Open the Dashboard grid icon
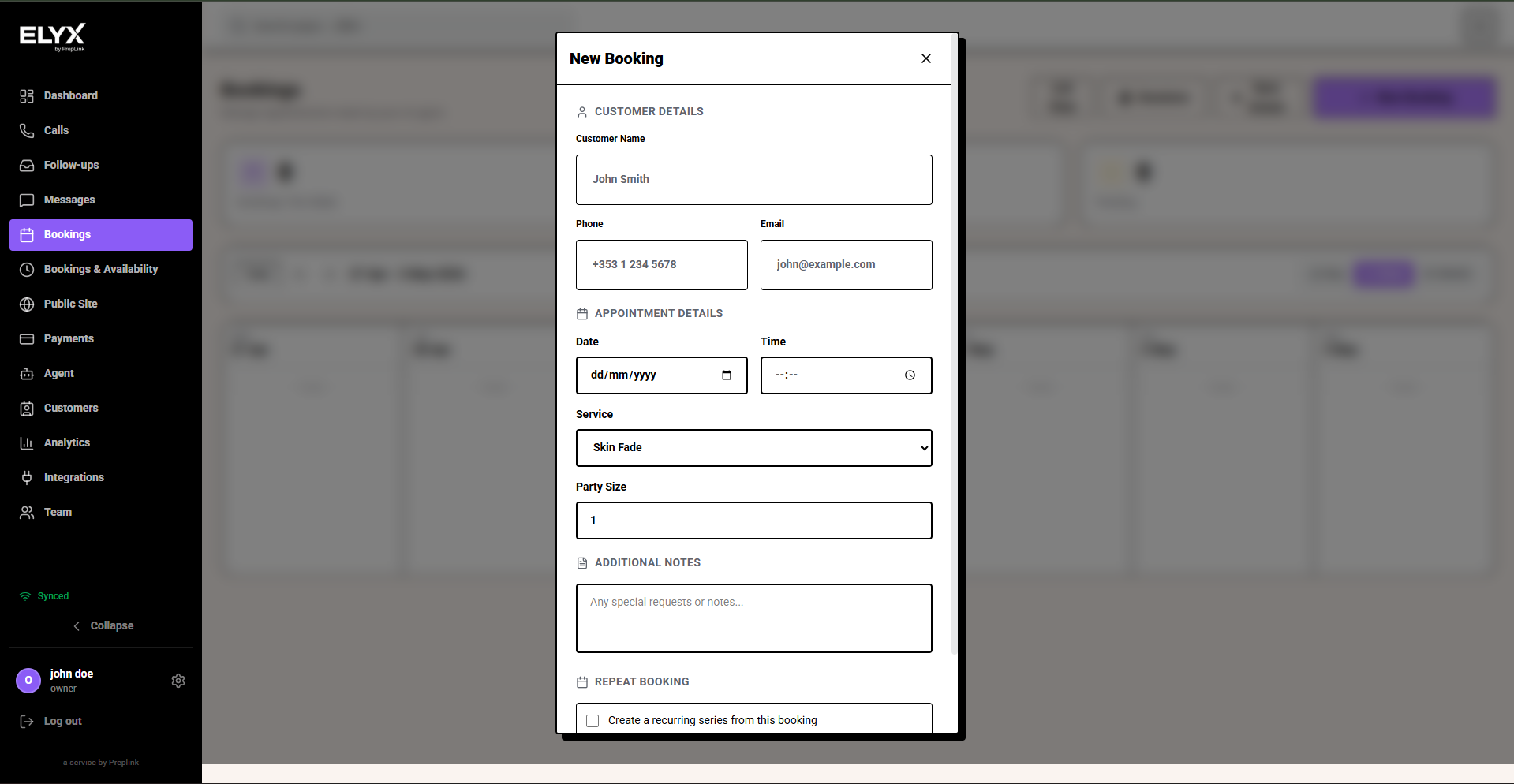The image size is (1514, 784). click(x=27, y=95)
